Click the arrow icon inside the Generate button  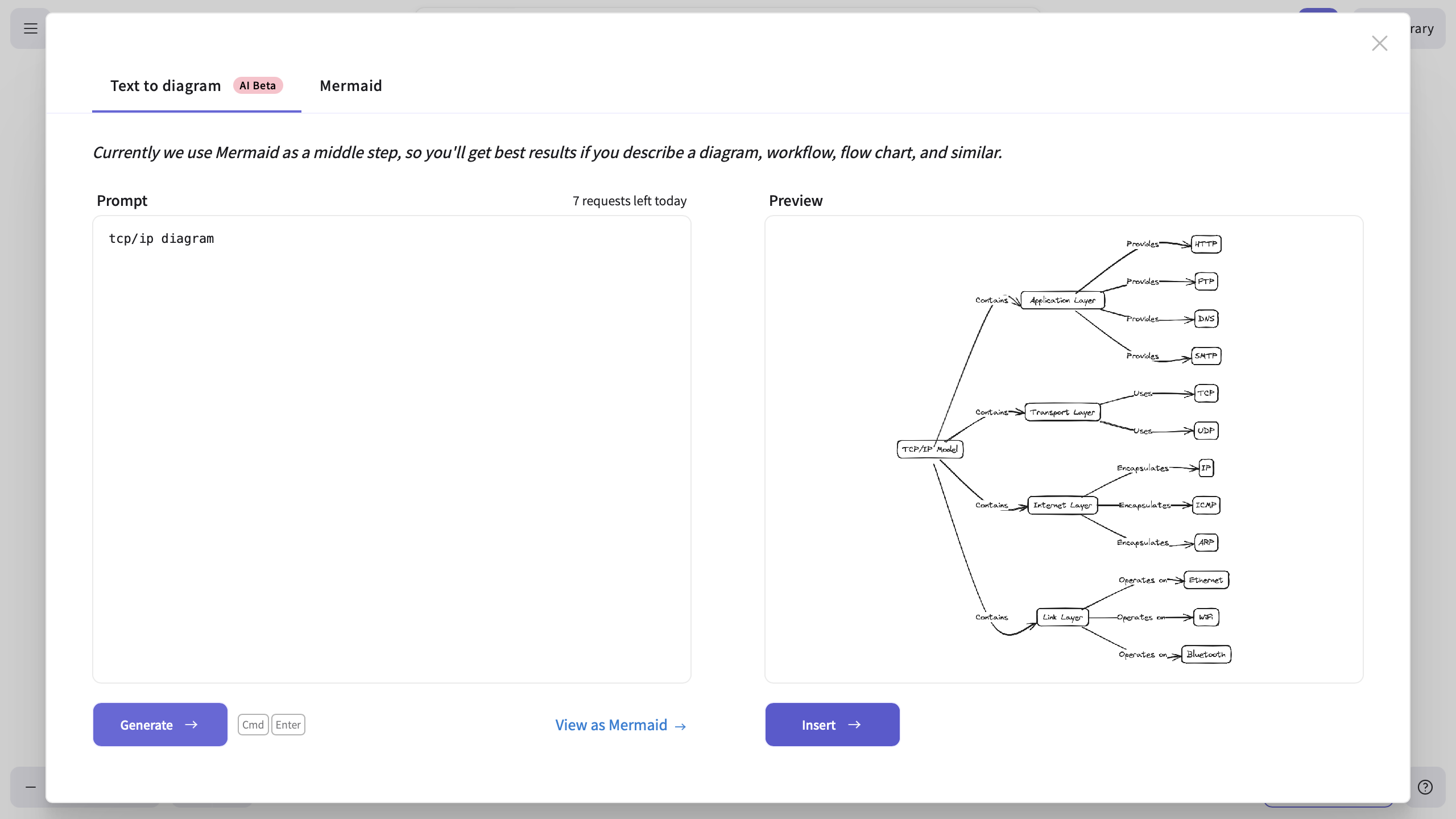click(193, 725)
